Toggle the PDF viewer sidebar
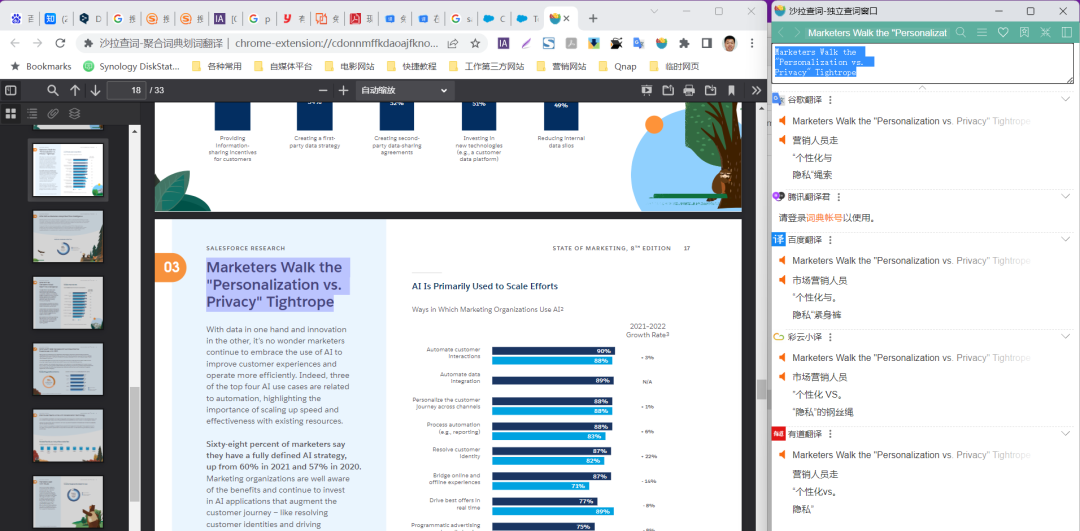 [10, 90]
